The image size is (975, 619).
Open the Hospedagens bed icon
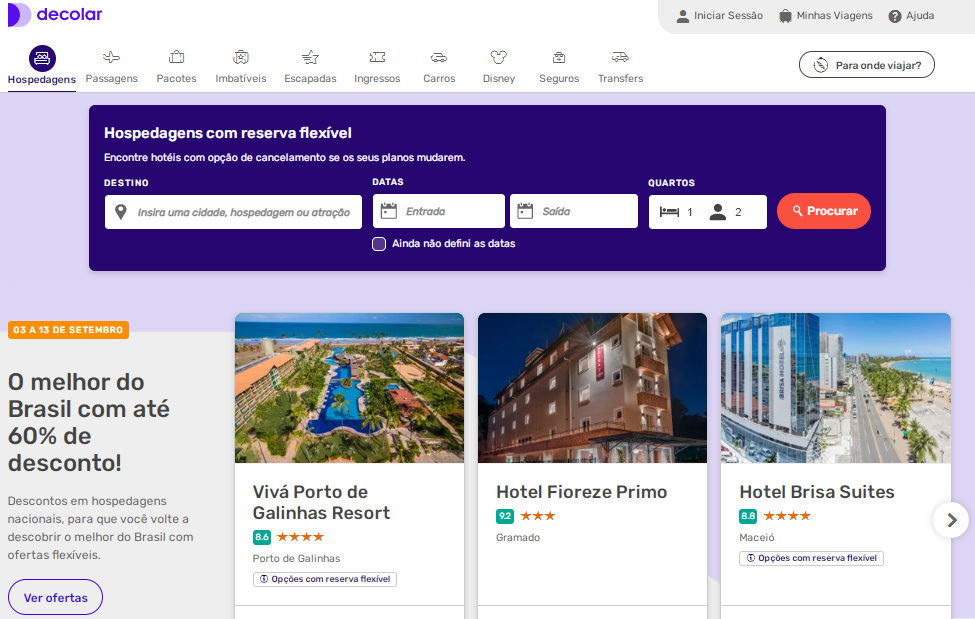pos(42,58)
